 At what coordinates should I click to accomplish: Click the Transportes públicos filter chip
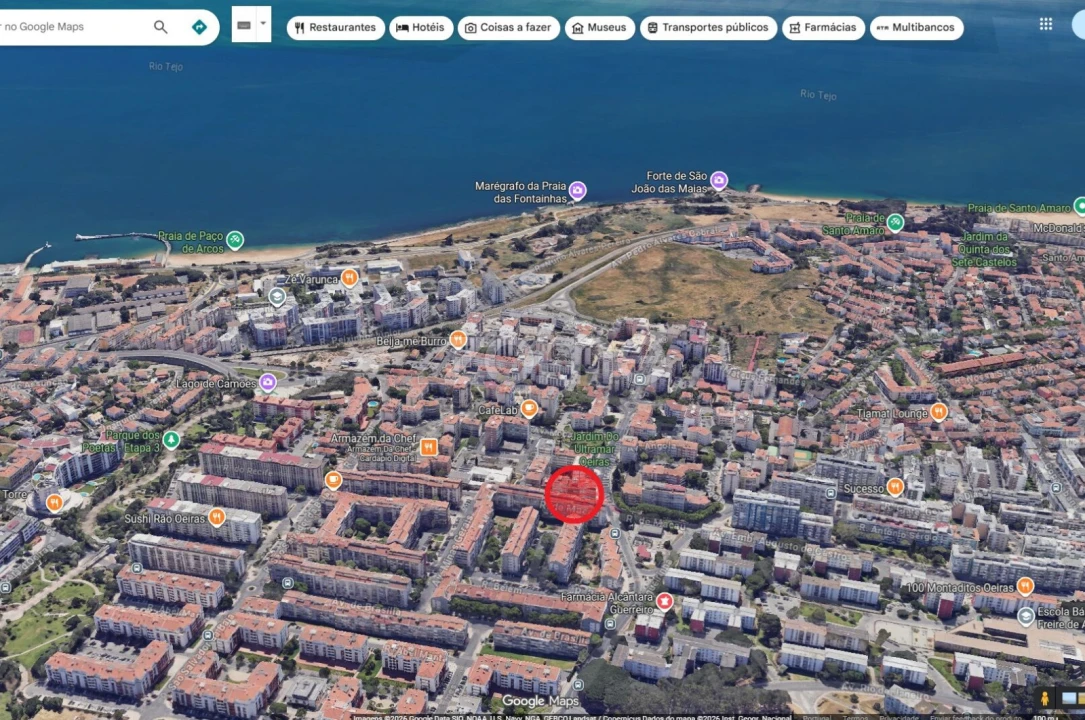click(x=709, y=27)
